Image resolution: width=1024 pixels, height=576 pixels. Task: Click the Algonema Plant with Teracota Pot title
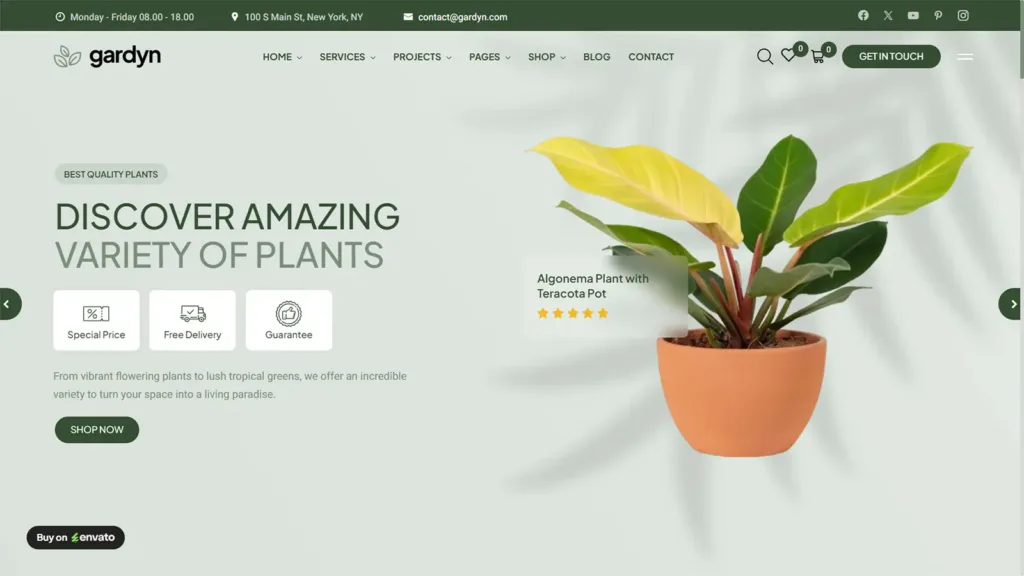point(593,286)
